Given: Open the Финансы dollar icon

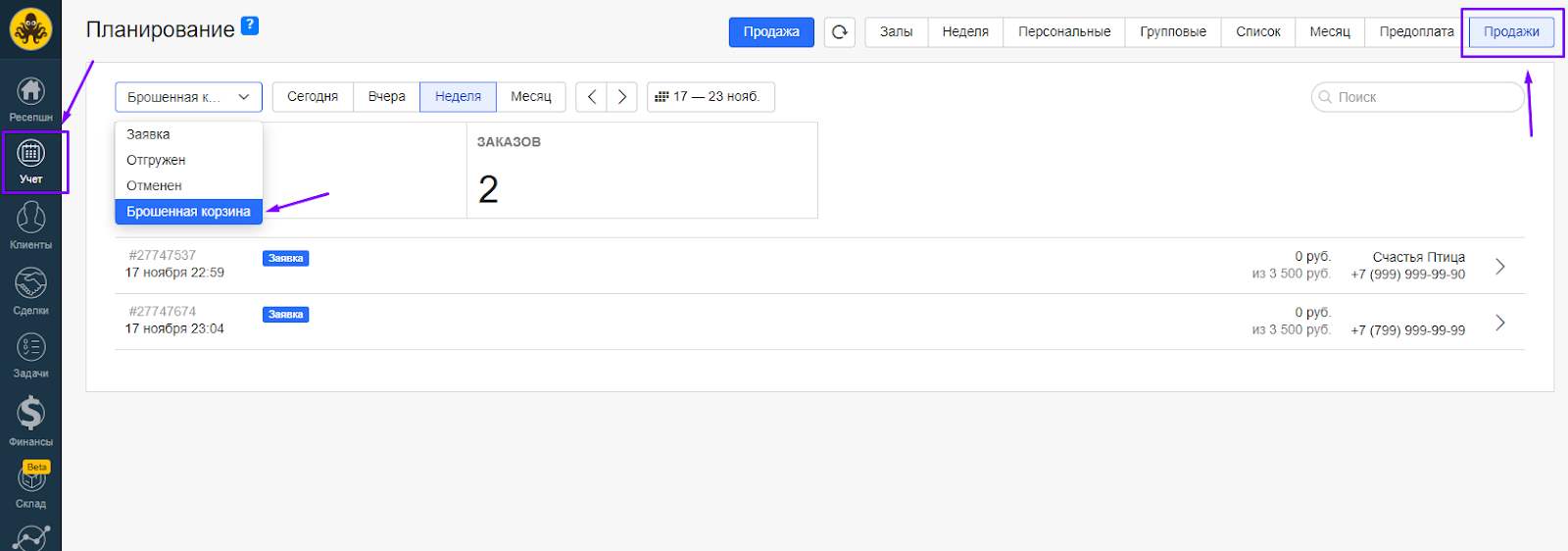Looking at the screenshot, I should click(30, 420).
